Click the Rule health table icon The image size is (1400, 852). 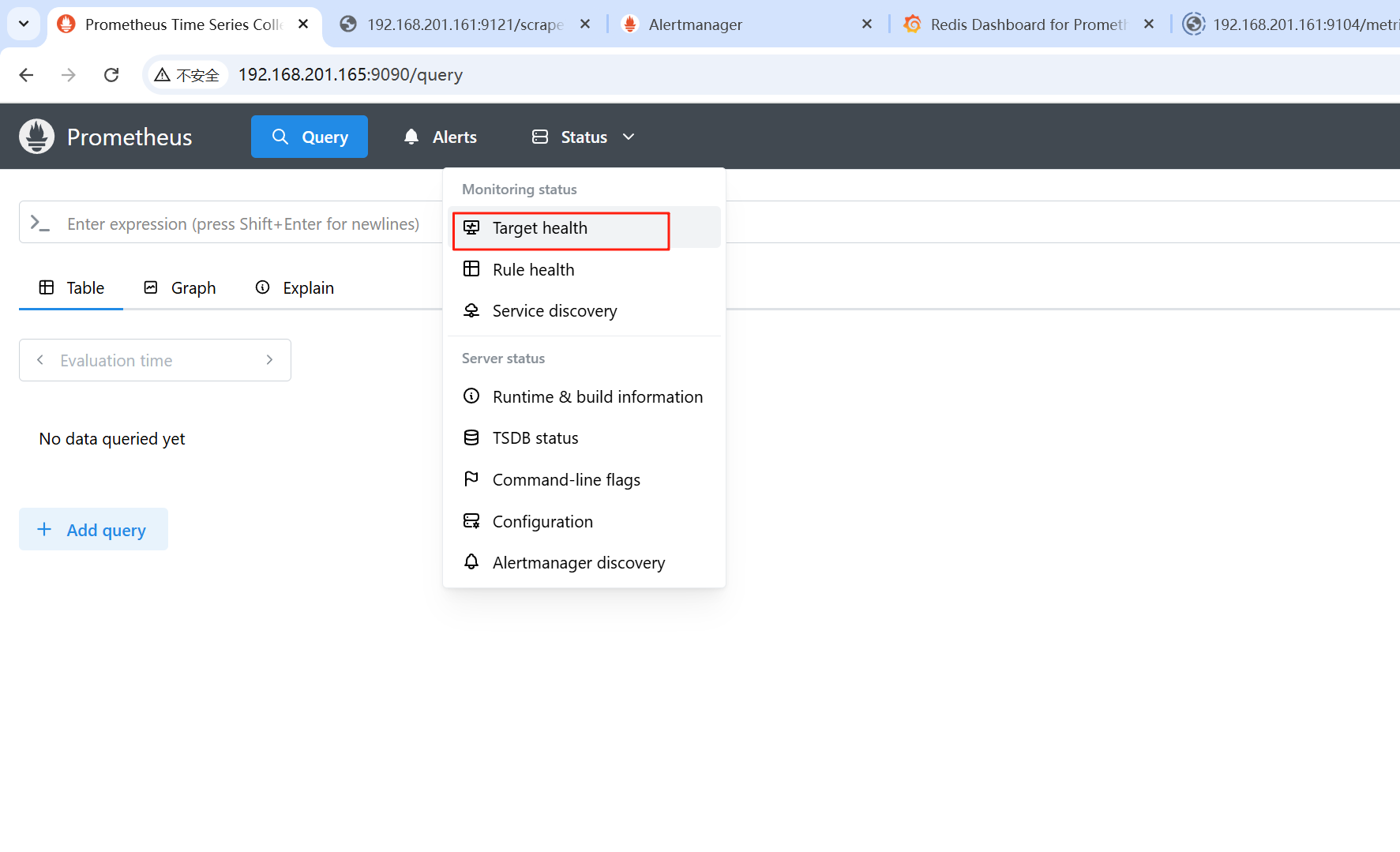tap(471, 268)
